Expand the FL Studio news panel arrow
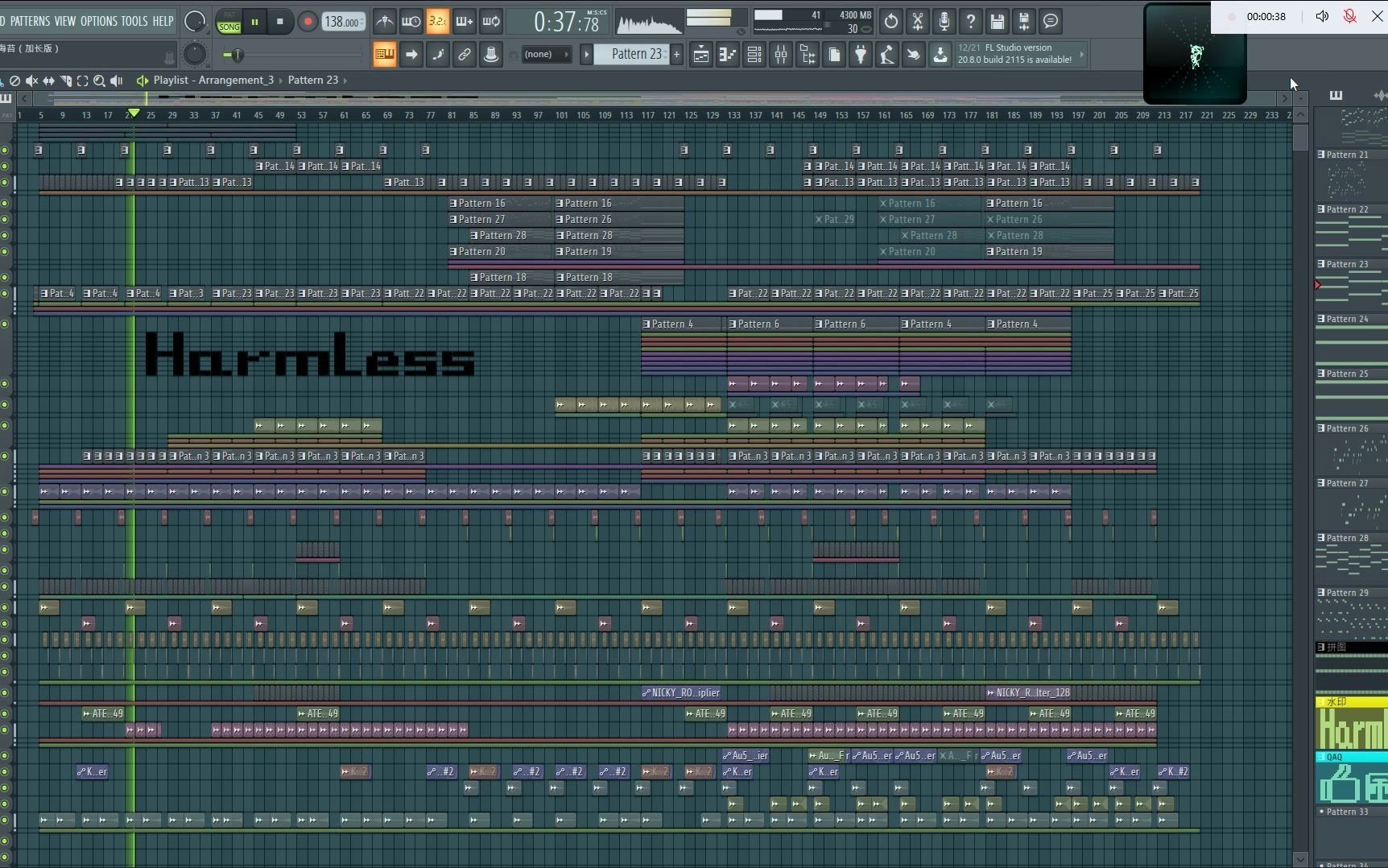 tap(1081, 55)
